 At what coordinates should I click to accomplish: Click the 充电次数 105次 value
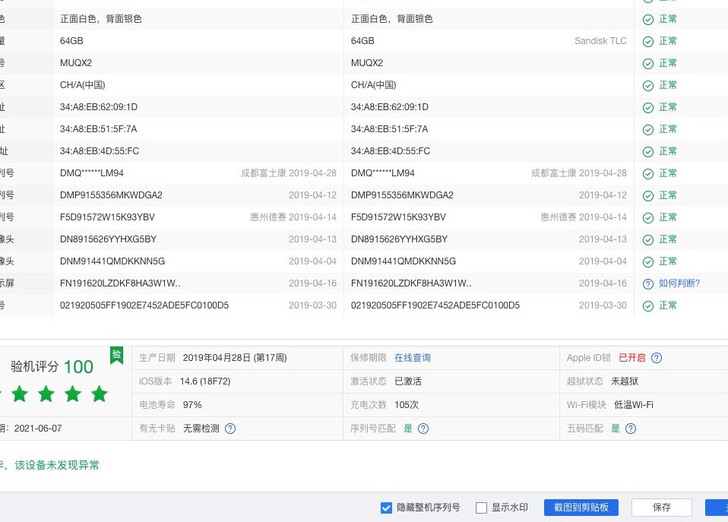[406, 405]
